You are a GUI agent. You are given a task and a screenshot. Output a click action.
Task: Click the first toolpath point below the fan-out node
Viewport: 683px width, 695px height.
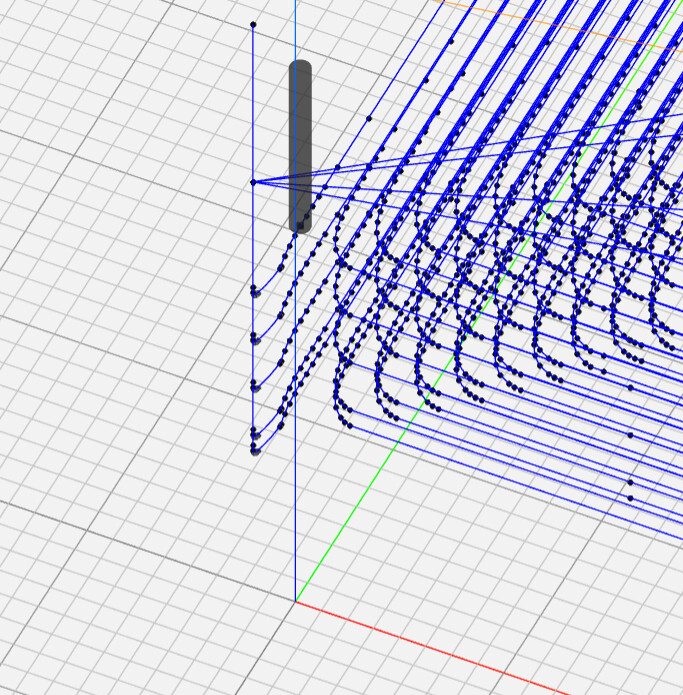[254, 291]
